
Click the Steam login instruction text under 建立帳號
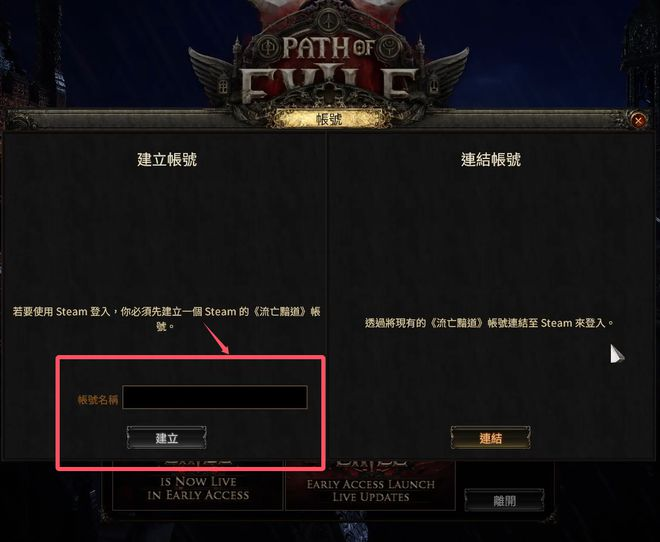tap(167, 319)
